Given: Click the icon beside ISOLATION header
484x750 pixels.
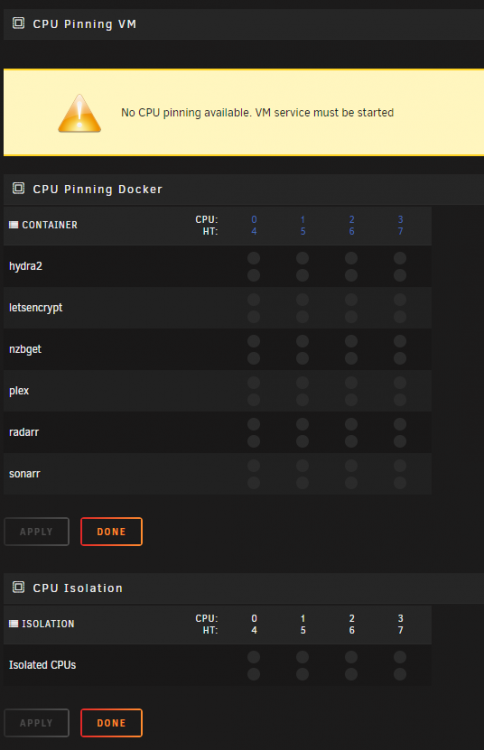Looking at the screenshot, I should click(x=13, y=624).
